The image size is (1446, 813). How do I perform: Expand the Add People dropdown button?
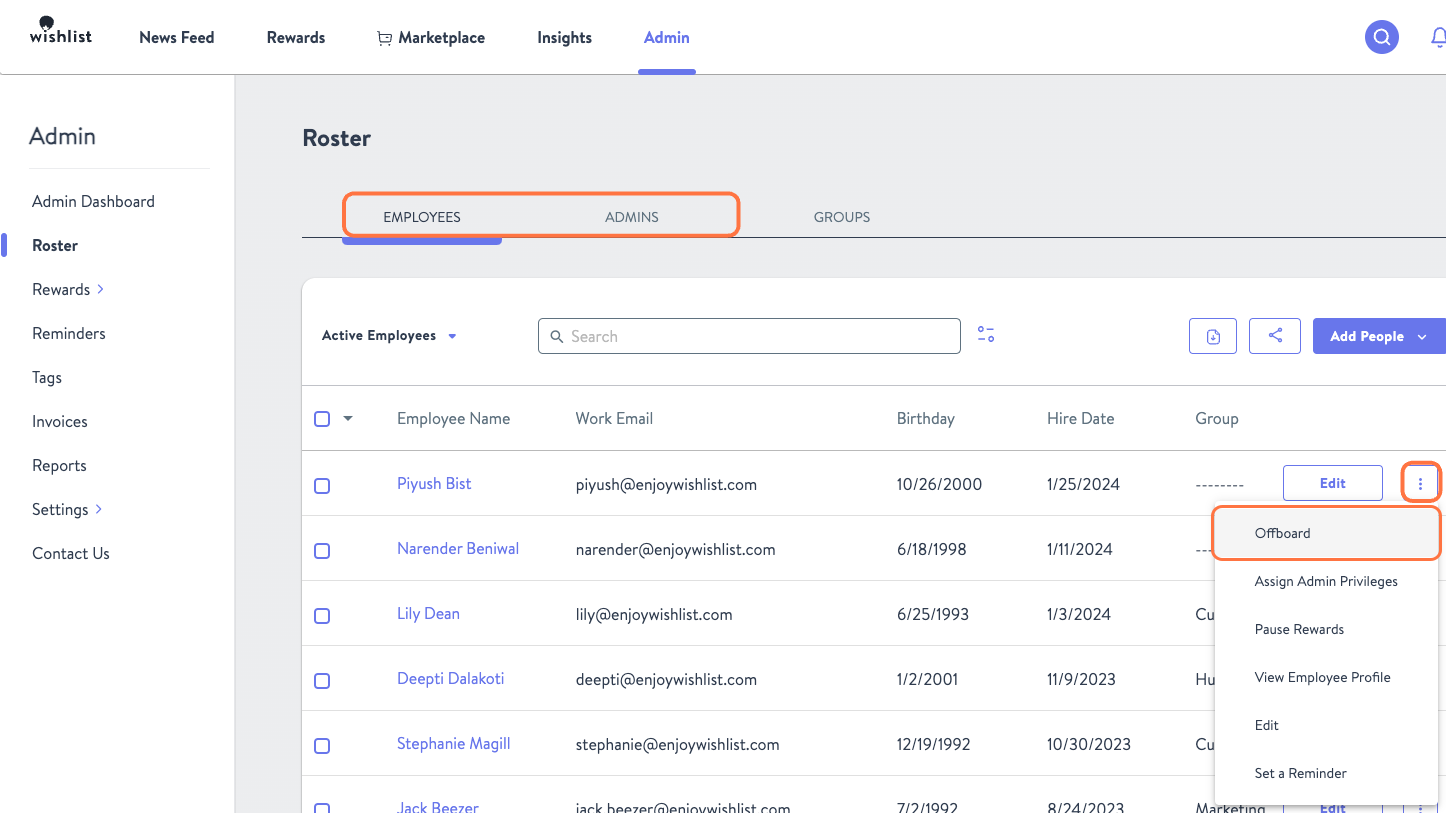[x=1379, y=336]
